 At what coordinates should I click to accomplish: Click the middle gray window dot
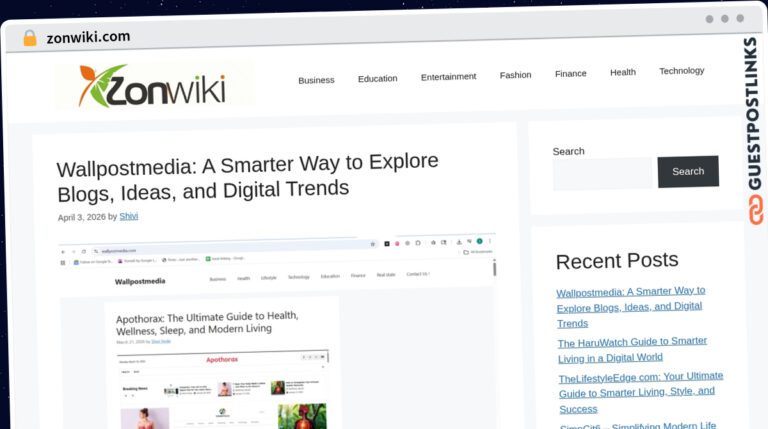[x=725, y=19]
